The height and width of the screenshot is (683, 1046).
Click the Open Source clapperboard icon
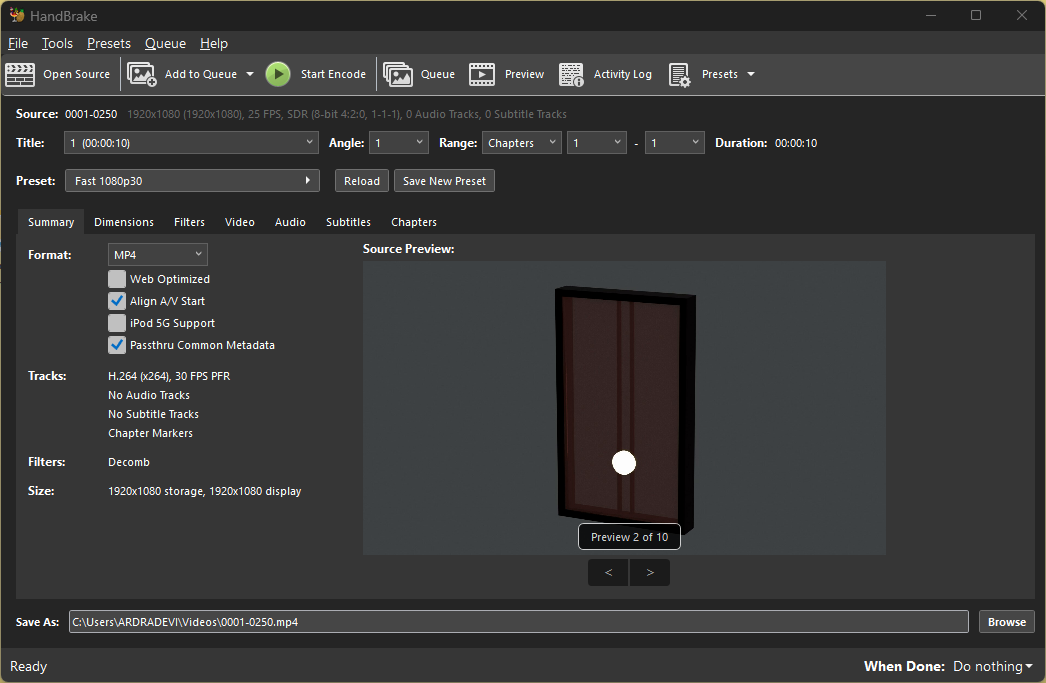(20, 74)
